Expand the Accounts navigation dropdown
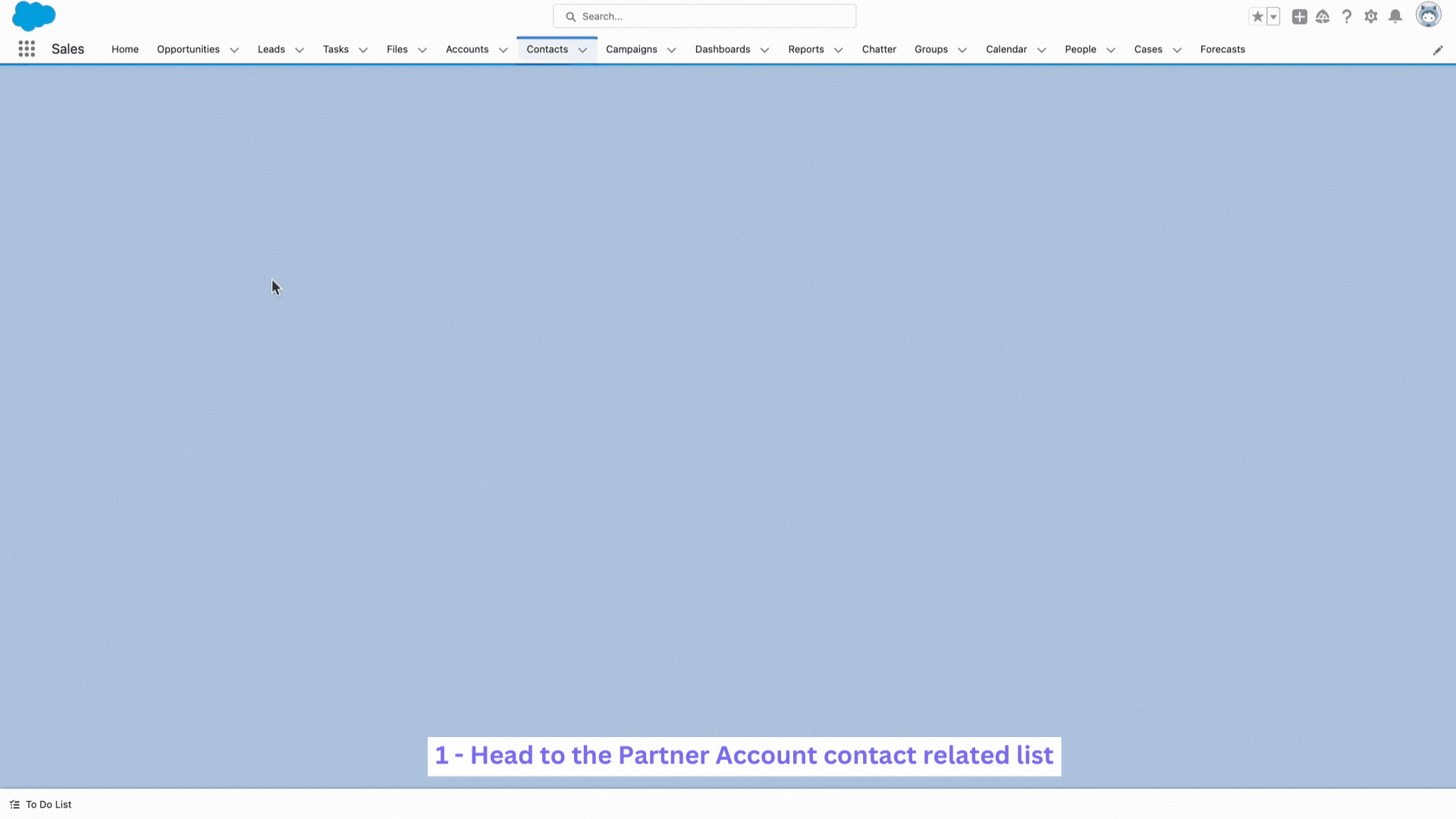This screenshot has height=819, width=1456. (x=502, y=49)
